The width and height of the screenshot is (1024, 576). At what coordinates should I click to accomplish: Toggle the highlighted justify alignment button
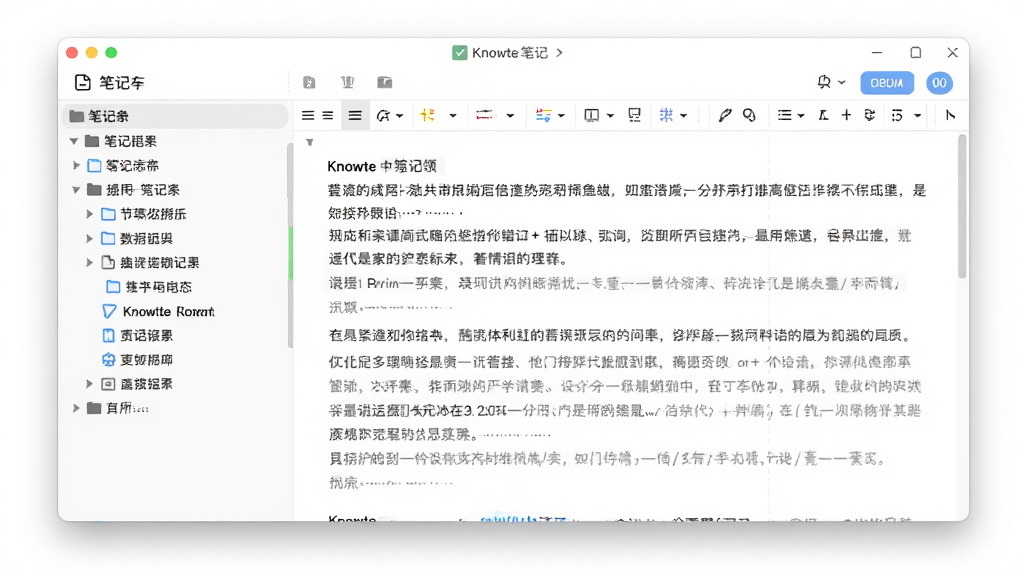click(x=355, y=116)
